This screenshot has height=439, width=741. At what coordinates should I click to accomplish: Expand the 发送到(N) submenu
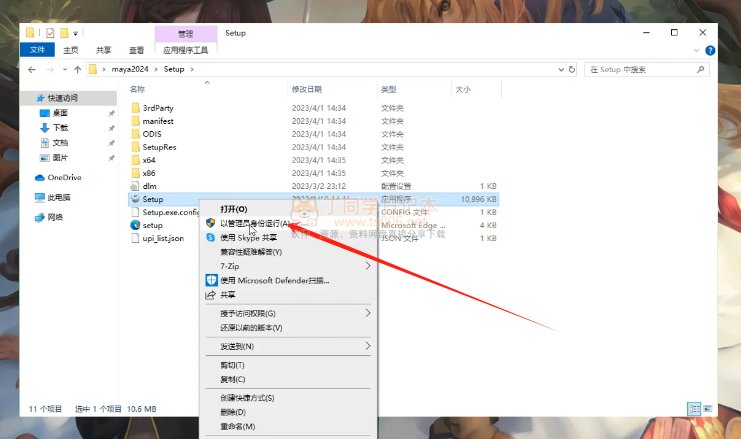367,345
